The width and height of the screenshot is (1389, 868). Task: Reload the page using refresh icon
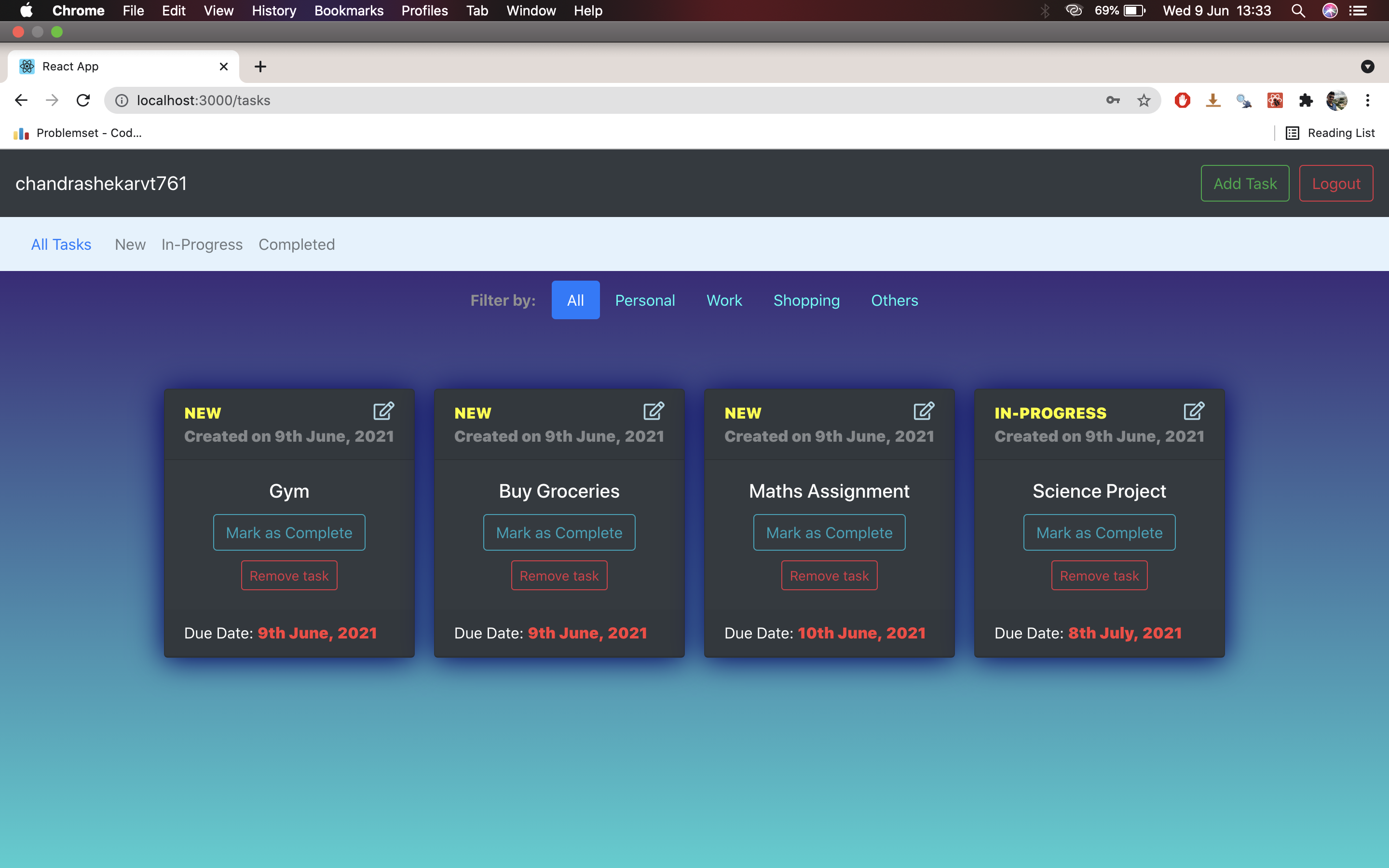click(83, 100)
